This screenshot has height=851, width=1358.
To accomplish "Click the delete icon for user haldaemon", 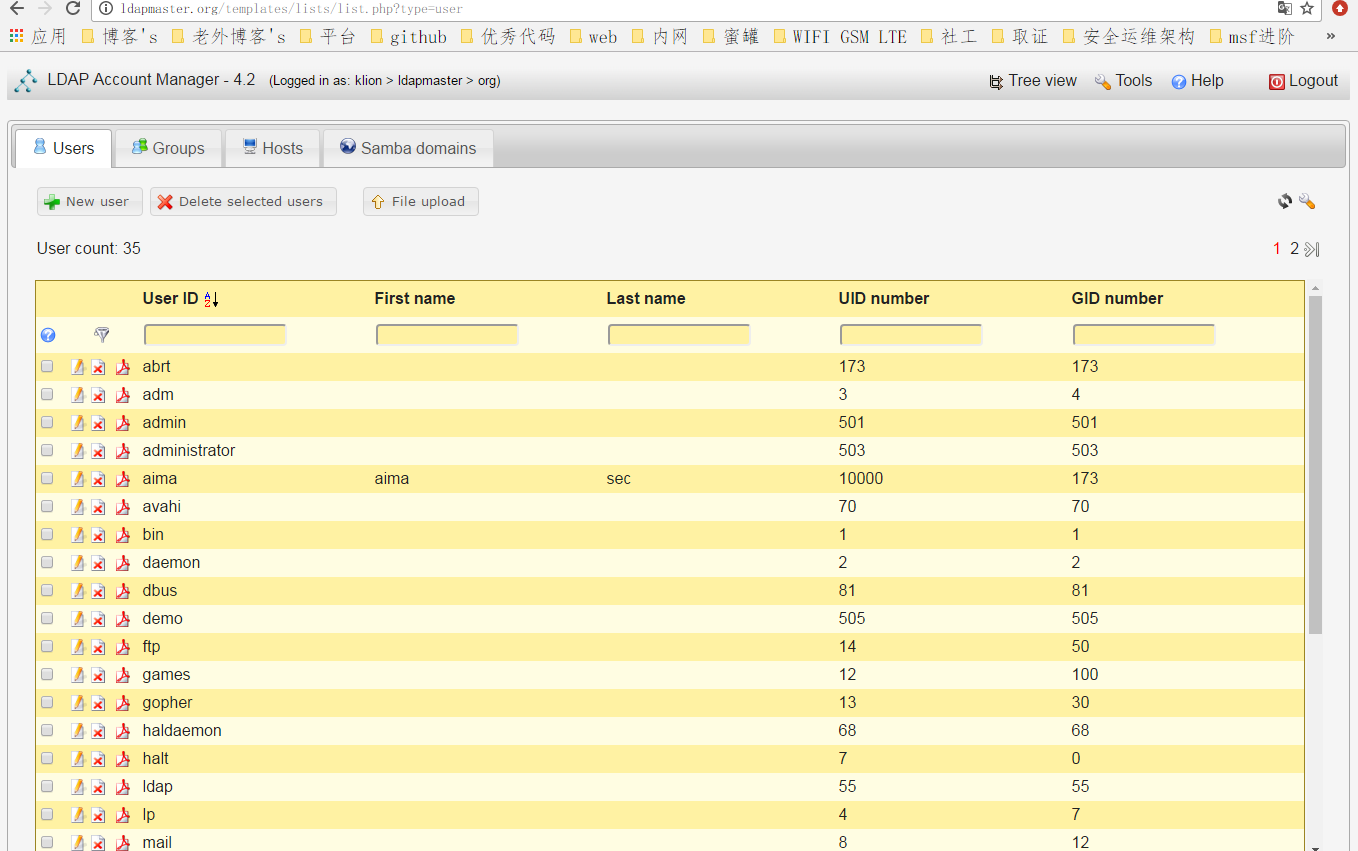I will [98, 731].
